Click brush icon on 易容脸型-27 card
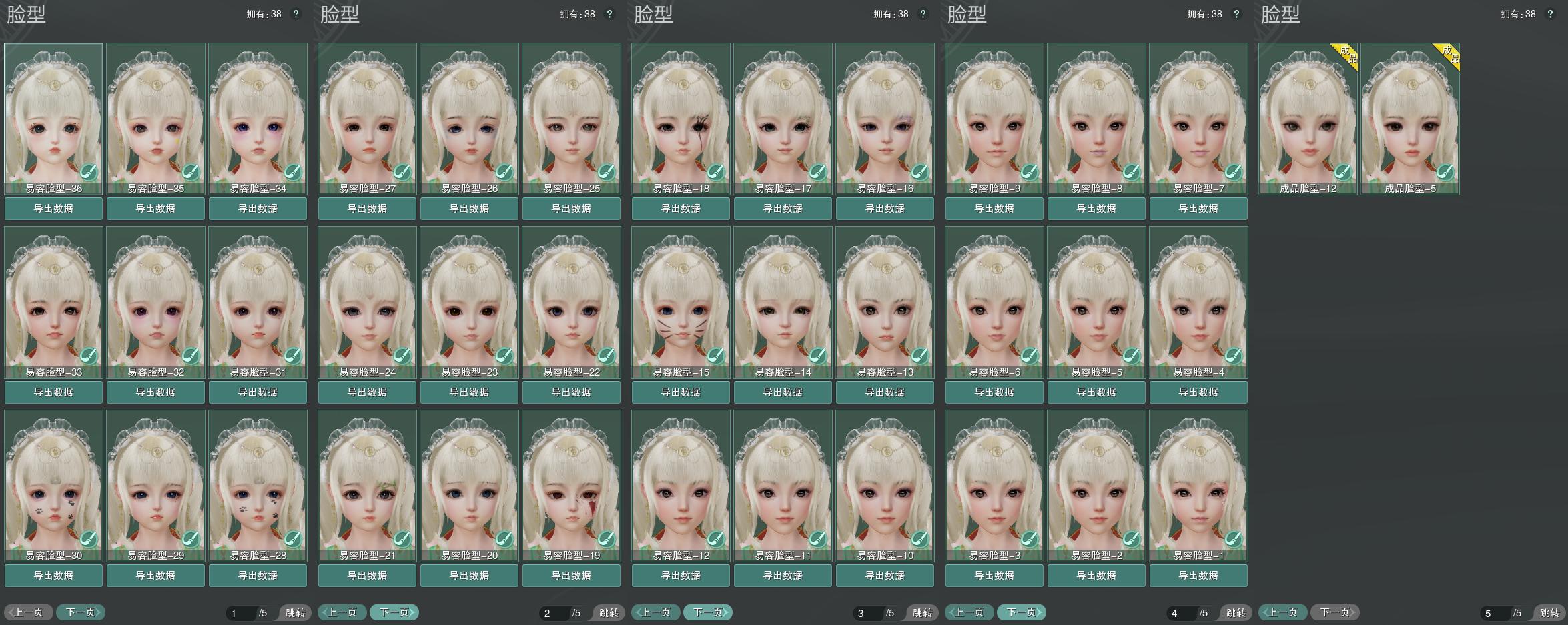 pos(402,173)
